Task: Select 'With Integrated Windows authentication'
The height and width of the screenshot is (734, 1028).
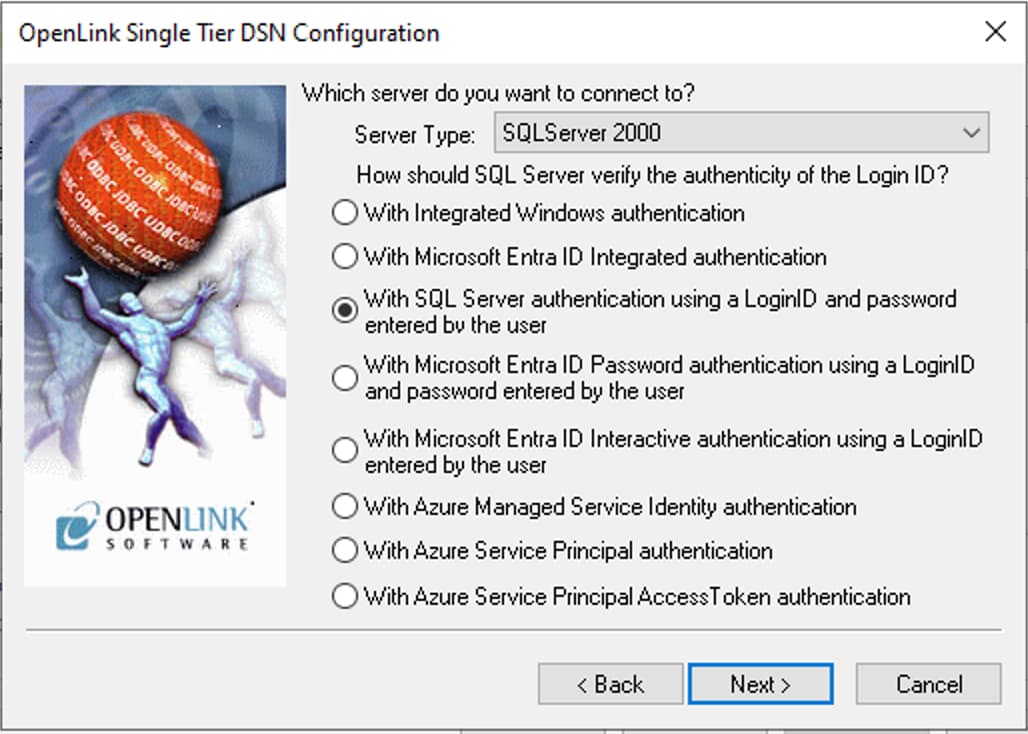Action: click(345, 212)
